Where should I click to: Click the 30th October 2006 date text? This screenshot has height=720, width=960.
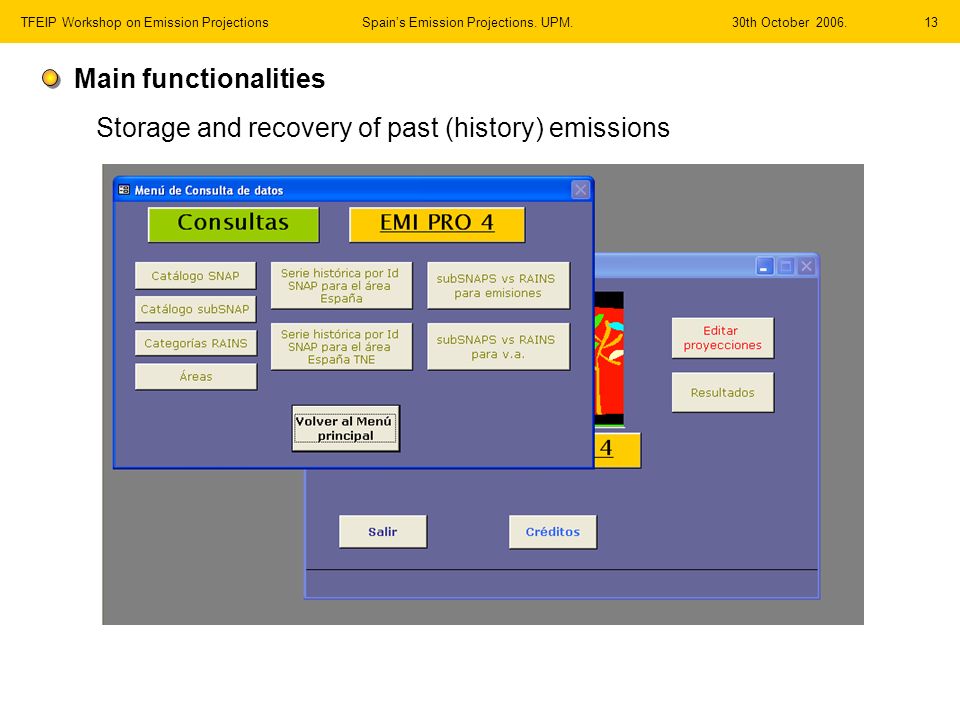point(789,23)
